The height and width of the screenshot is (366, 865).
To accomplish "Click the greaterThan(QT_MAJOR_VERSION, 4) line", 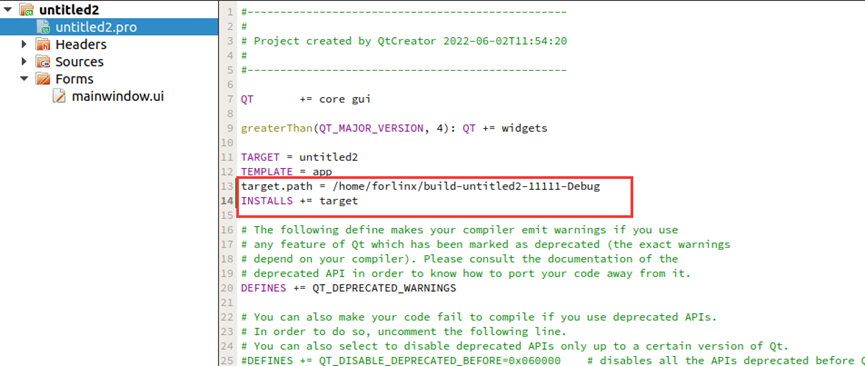I will click(x=394, y=128).
